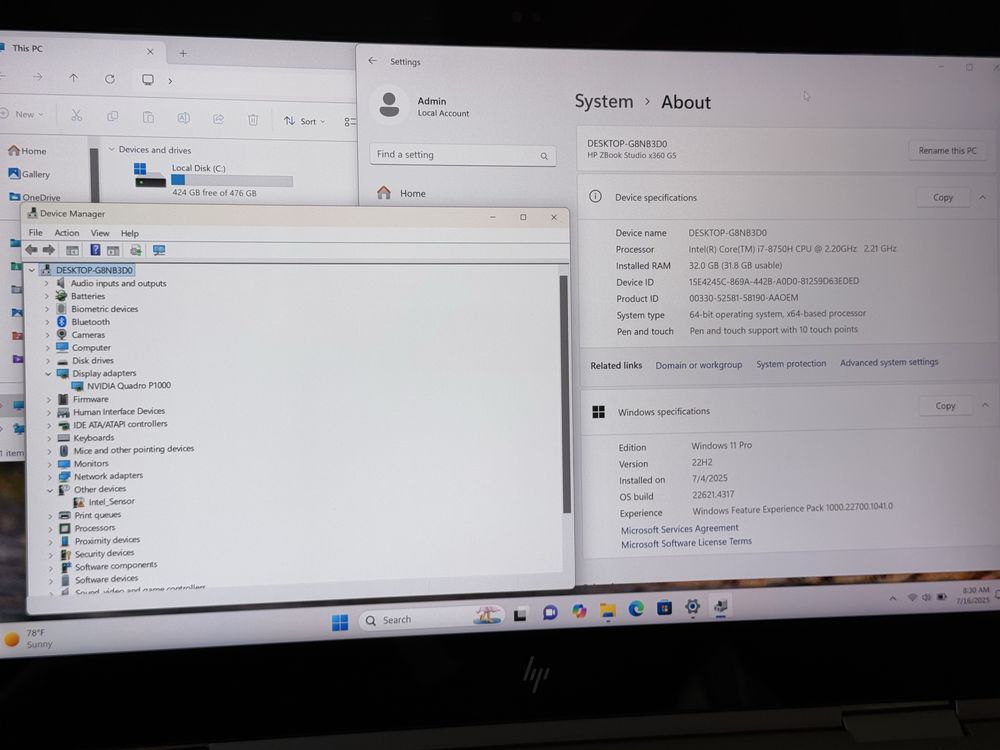This screenshot has height=750, width=1000.
Task: Click the Local Disk (C:) usage bar
Action: tap(232, 181)
